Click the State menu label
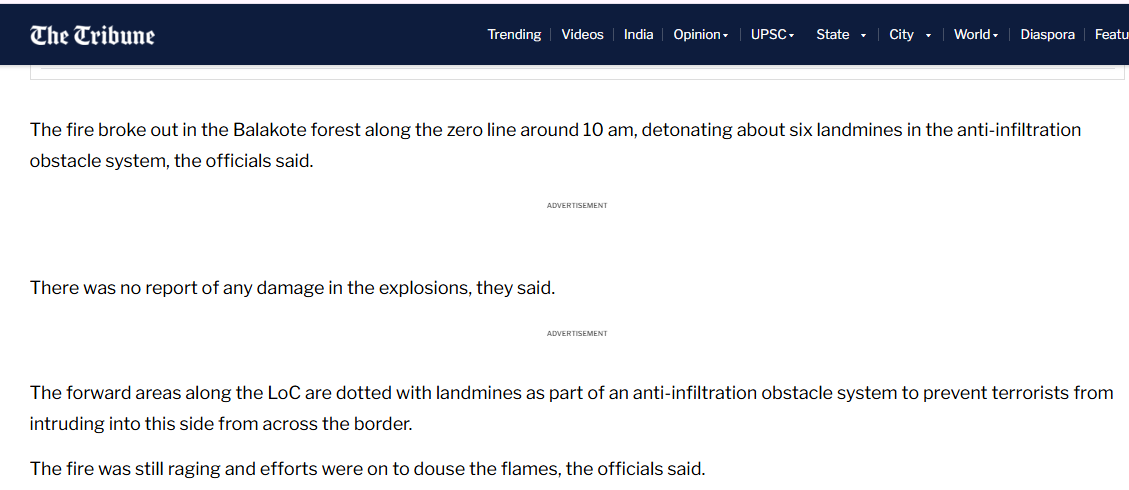 tap(832, 35)
